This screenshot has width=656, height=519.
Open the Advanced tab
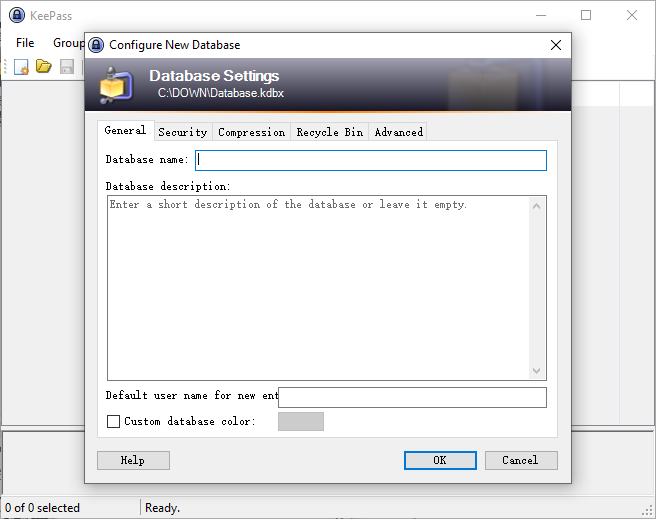[399, 132]
